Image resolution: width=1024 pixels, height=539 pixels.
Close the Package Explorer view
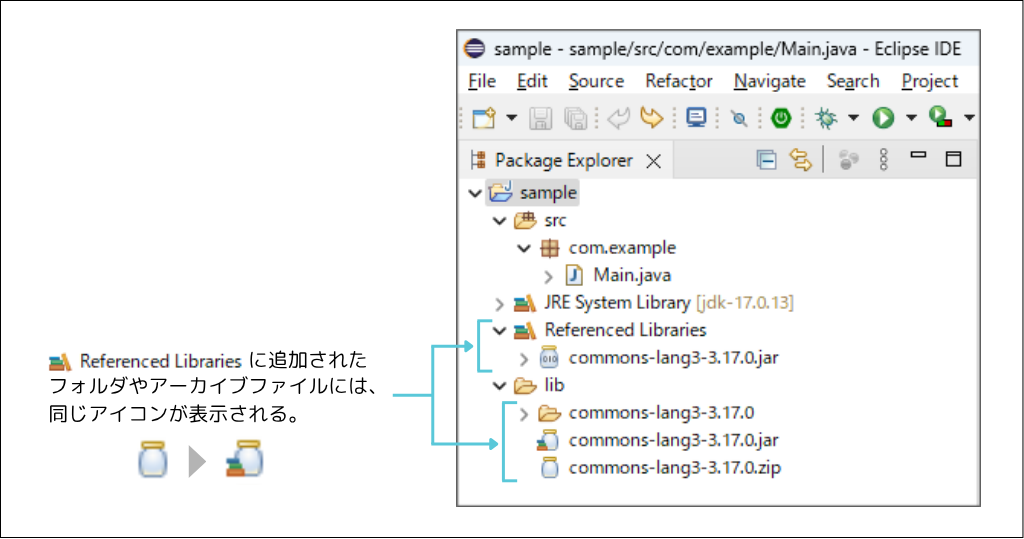click(x=653, y=161)
